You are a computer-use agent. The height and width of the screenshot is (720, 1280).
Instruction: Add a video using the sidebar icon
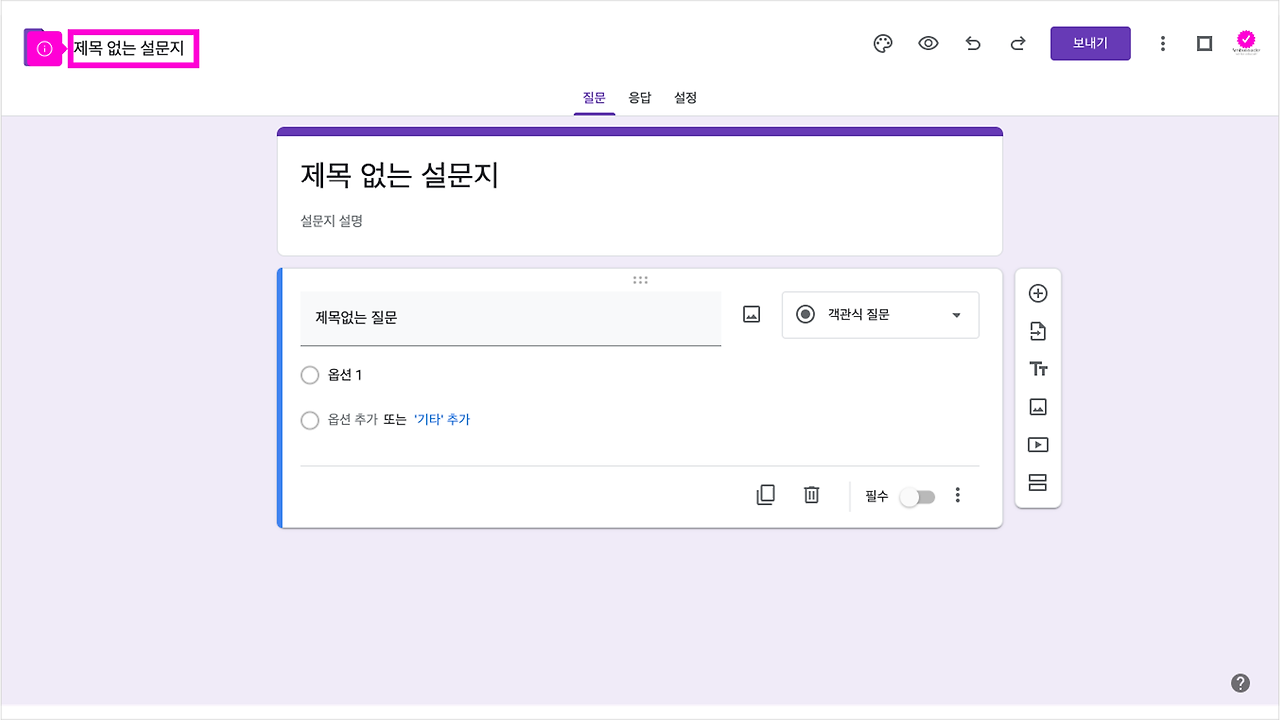1038,444
